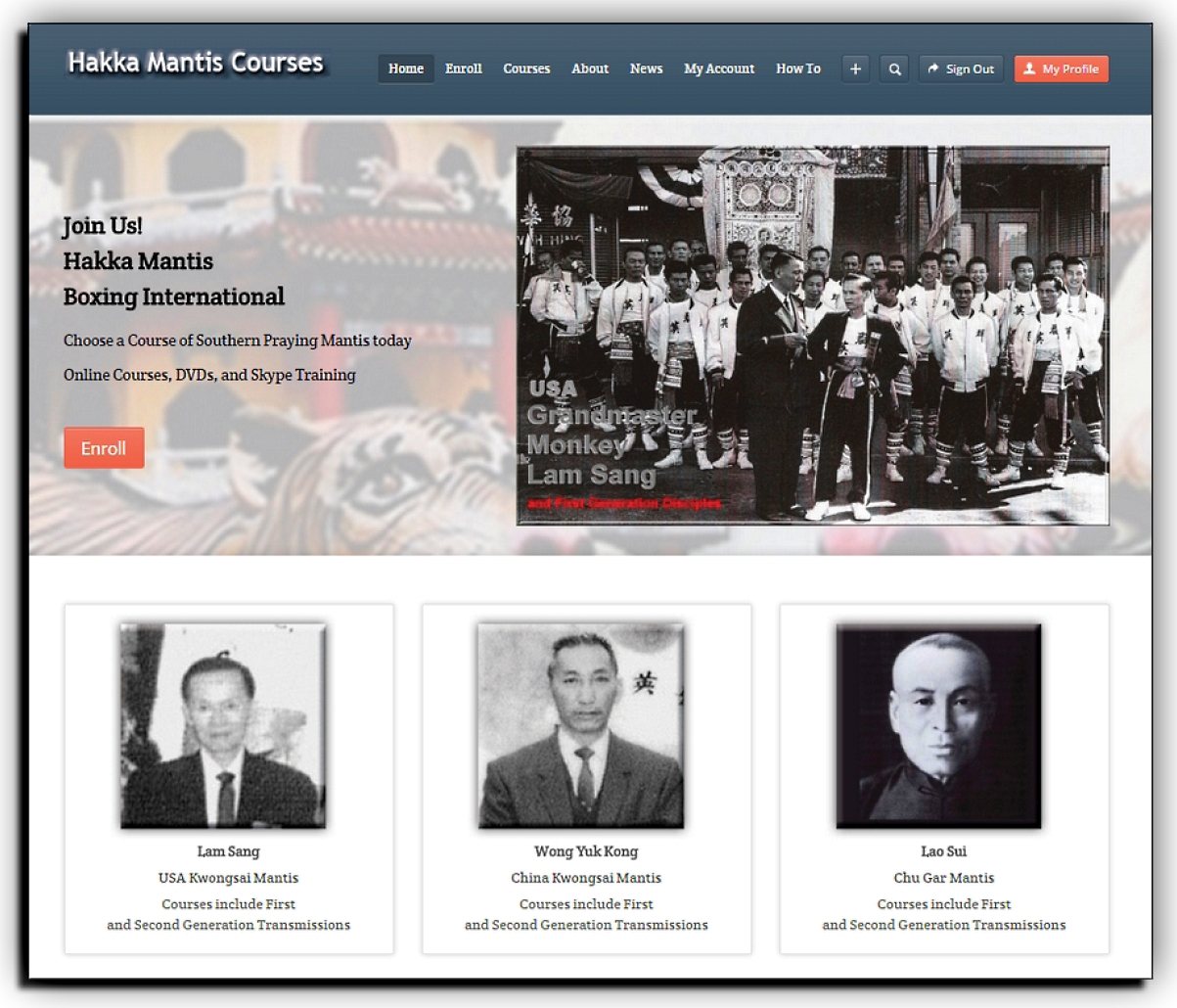Click the Choose a Course of Southern Praying Mantis line
The height and width of the screenshot is (1008, 1177).
238,341
